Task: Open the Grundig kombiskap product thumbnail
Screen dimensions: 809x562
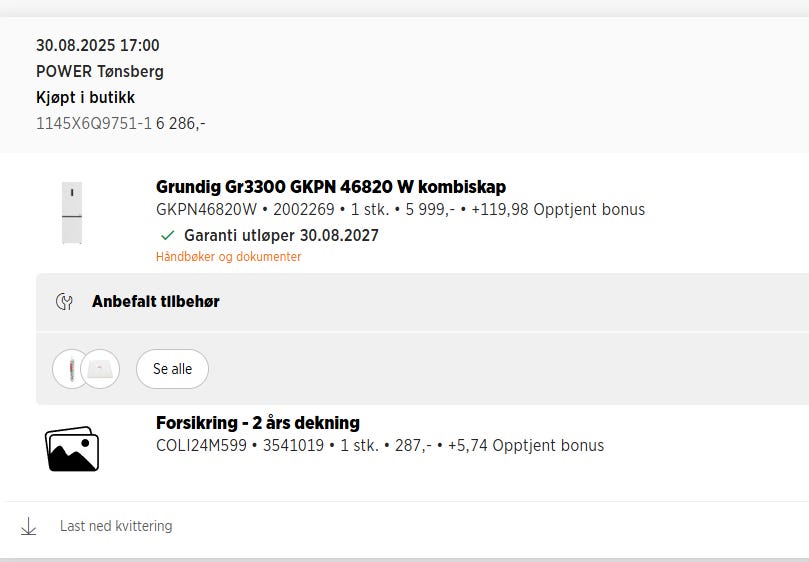Action: (72, 213)
